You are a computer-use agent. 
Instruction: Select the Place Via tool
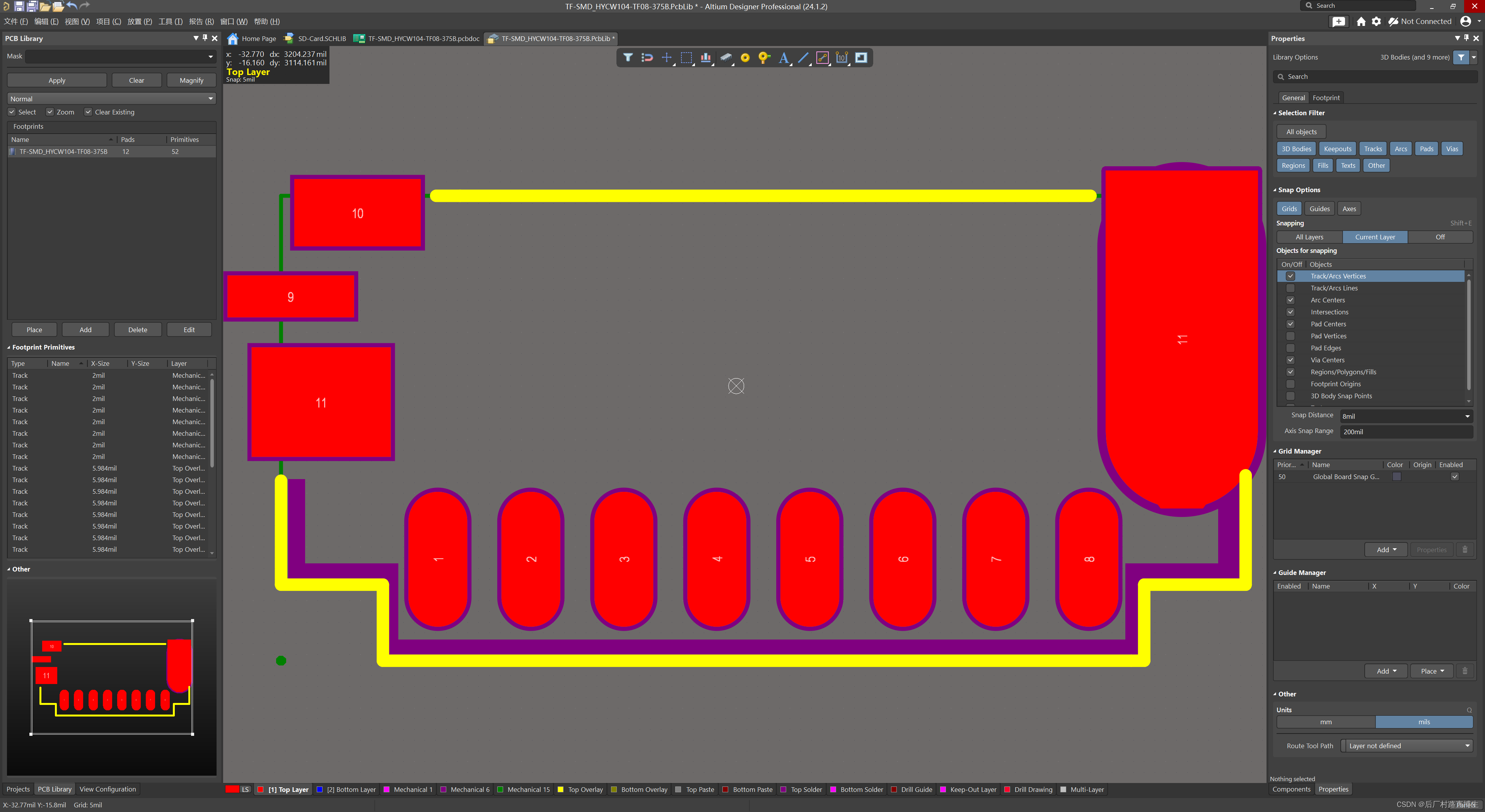(x=764, y=58)
